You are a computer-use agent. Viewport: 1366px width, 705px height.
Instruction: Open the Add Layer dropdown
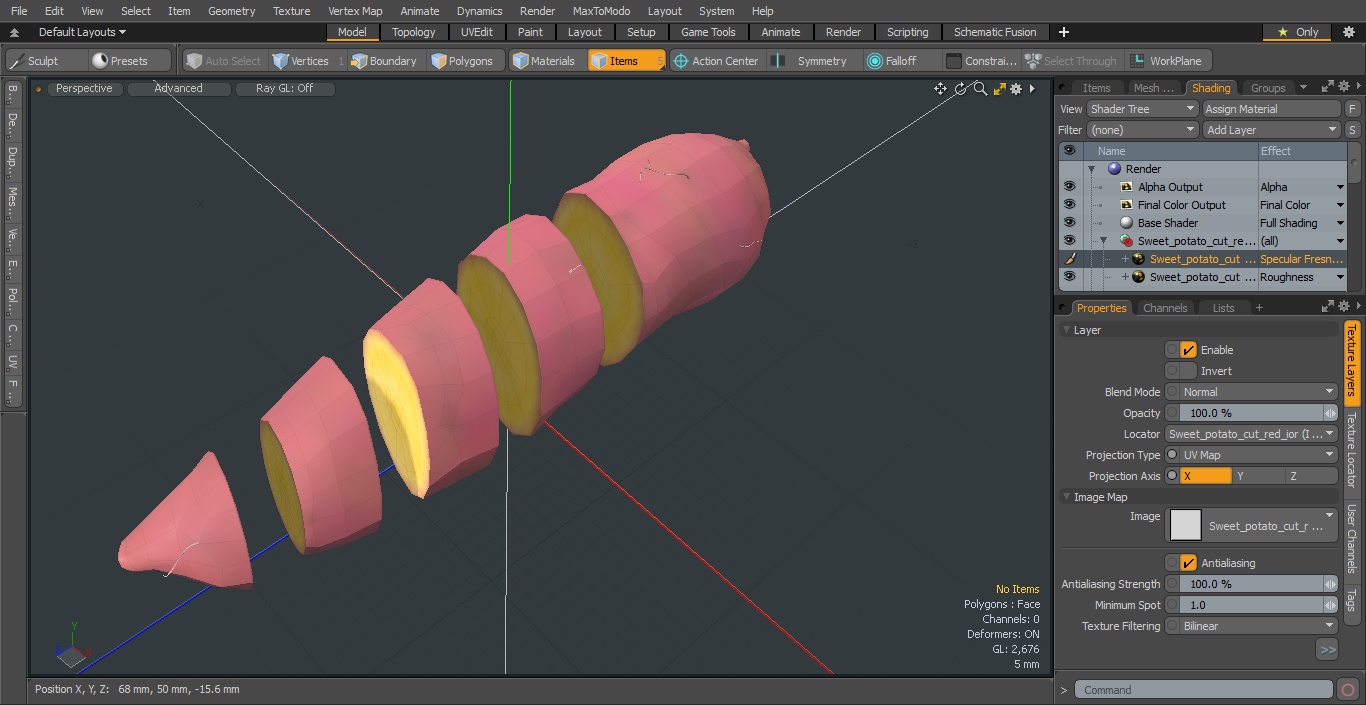pyautogui.click(x=1271, y=130)
